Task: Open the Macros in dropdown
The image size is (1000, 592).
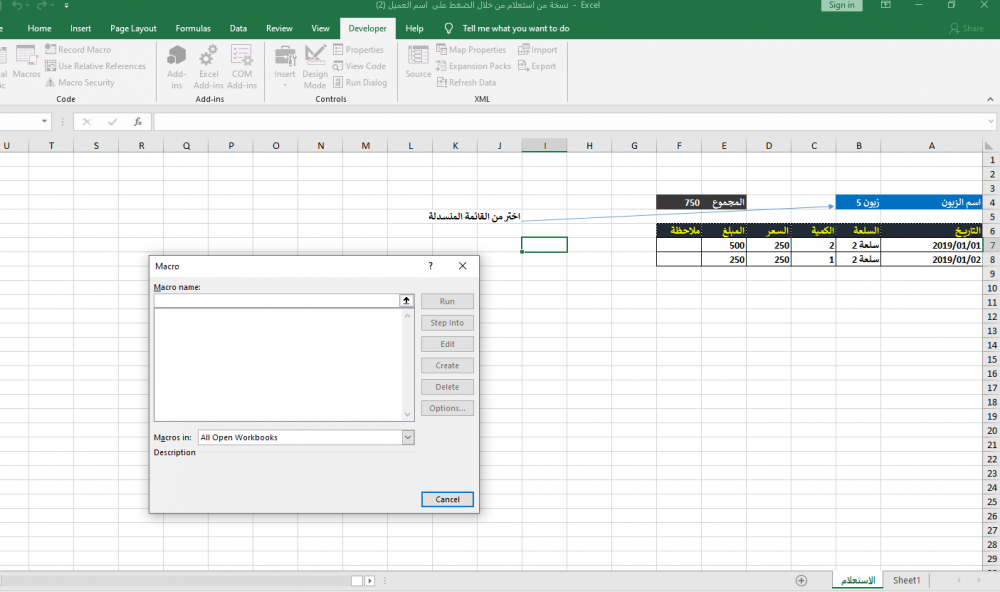Action: point(408,437)
